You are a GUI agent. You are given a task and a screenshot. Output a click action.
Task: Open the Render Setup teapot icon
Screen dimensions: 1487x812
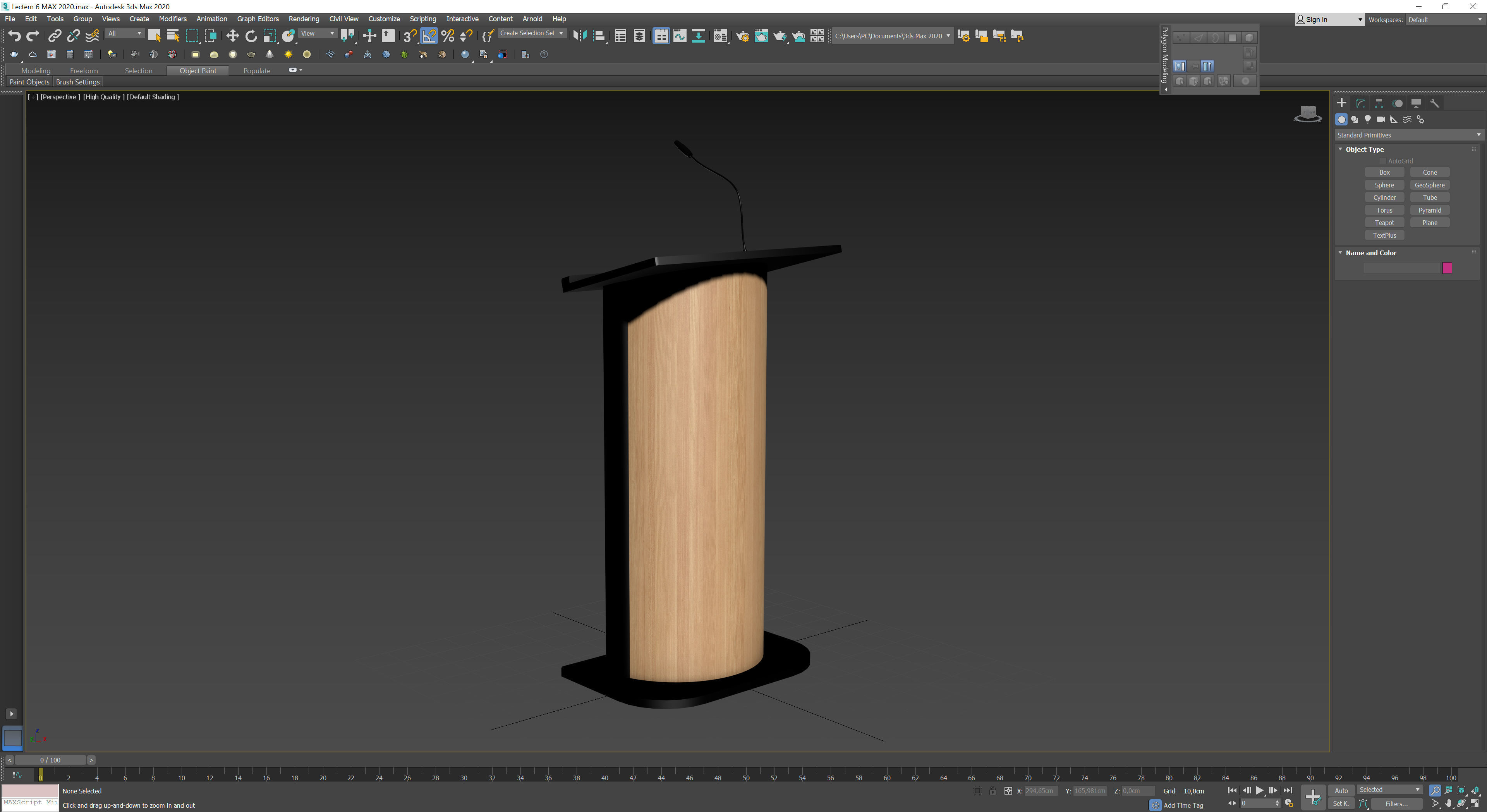click(742, 36)
